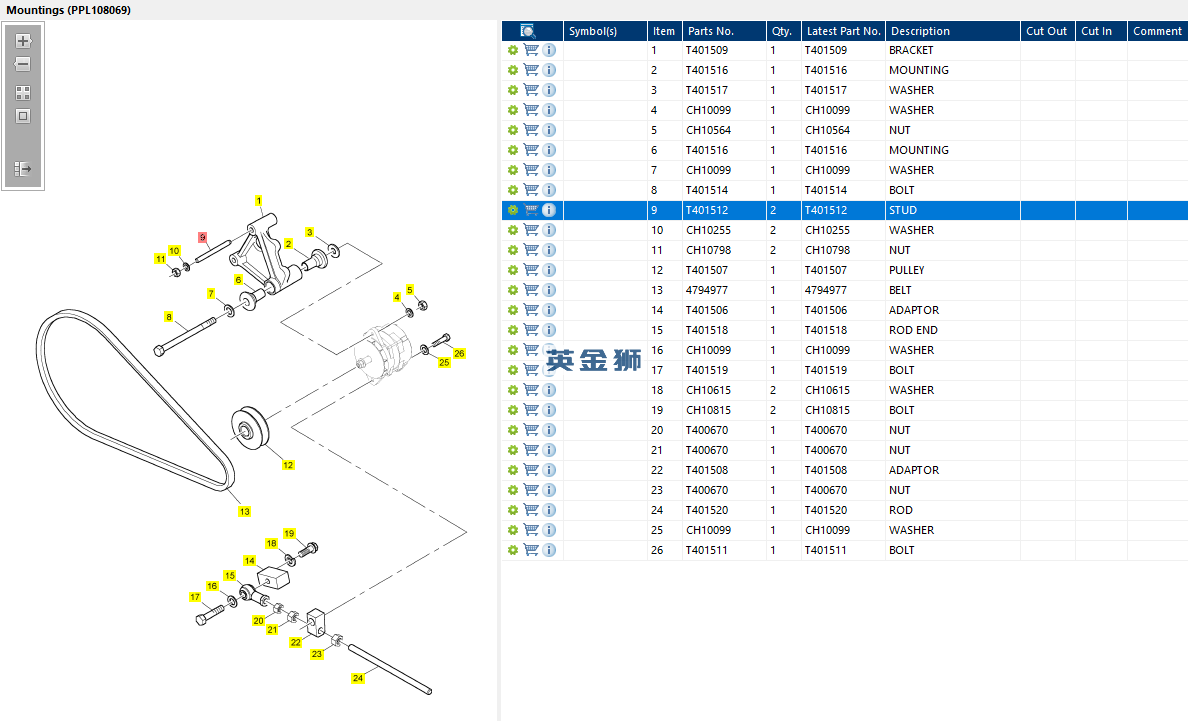Click callout 12 on the pulley
This screenshot has width=1188, height=721.
tap(288, 465)
